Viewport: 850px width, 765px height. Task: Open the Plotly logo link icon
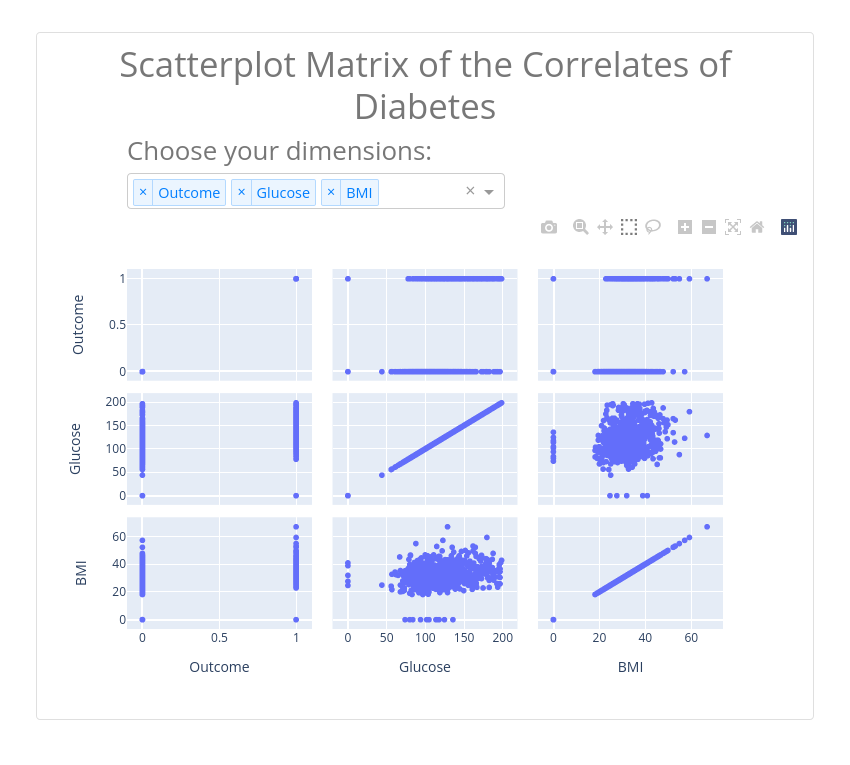pos(789,227)
